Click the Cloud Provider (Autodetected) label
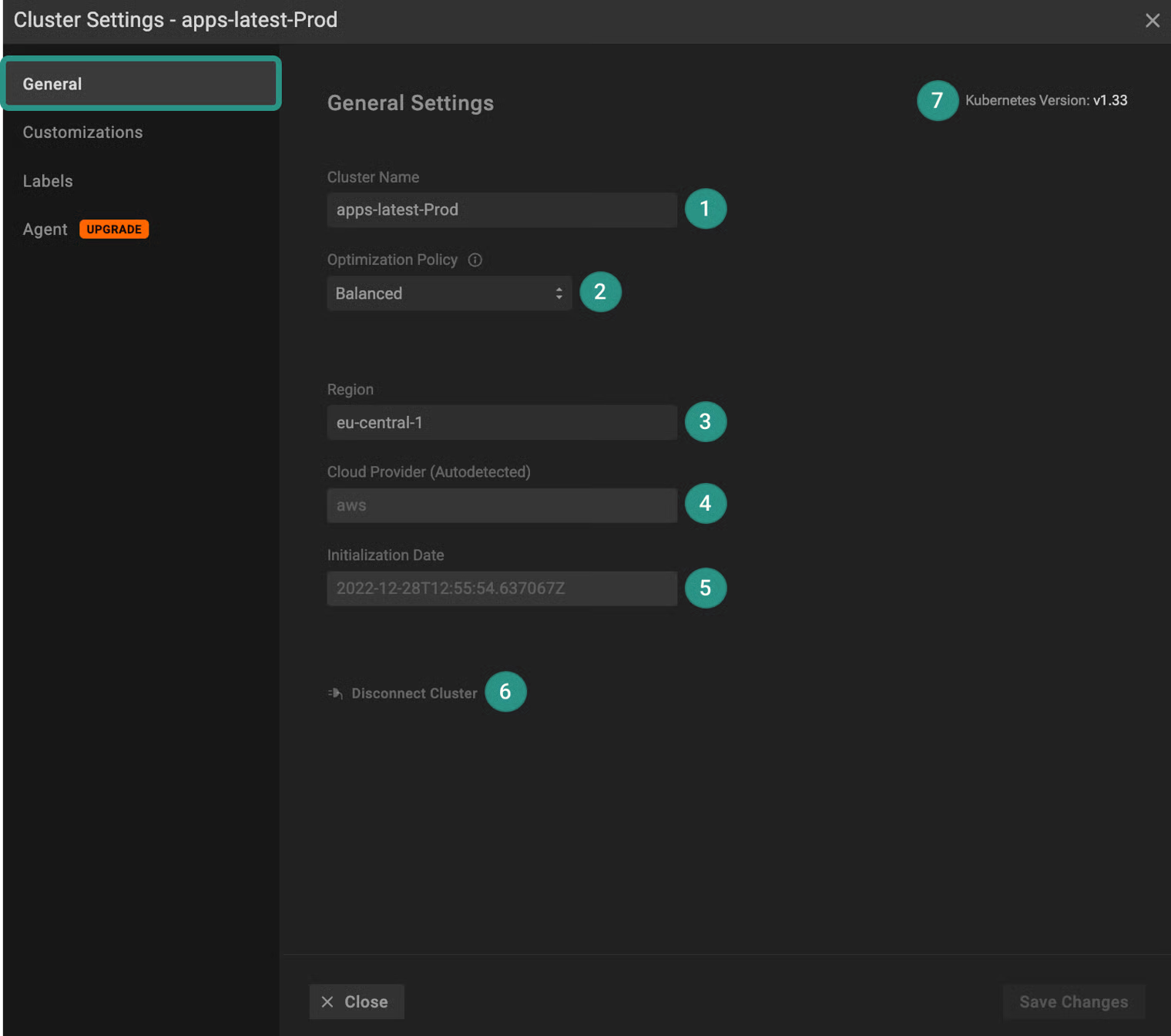1171x1036 pixels. pos(429,472)
